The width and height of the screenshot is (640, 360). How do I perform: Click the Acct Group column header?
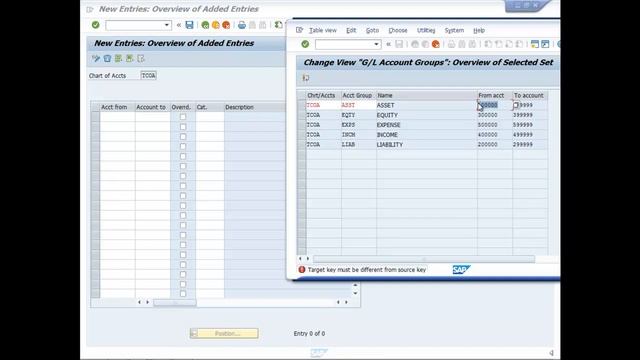(357, 96)
